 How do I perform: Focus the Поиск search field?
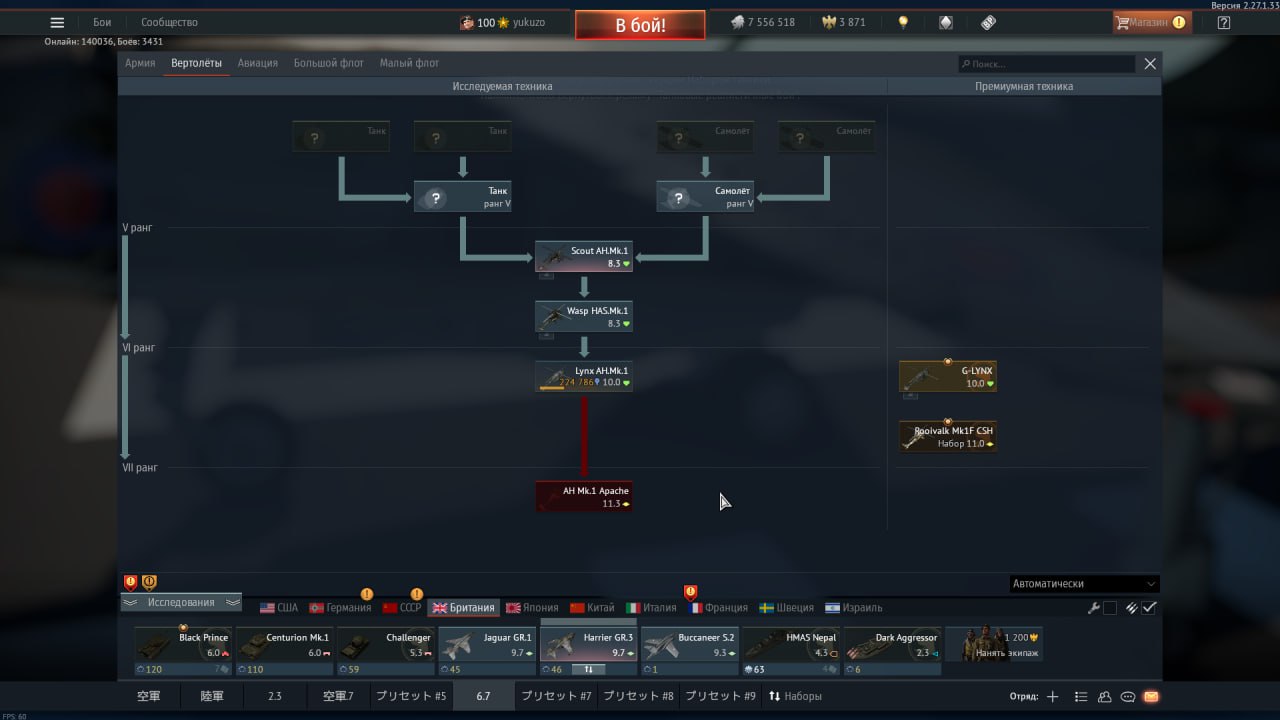point(1046,63)
